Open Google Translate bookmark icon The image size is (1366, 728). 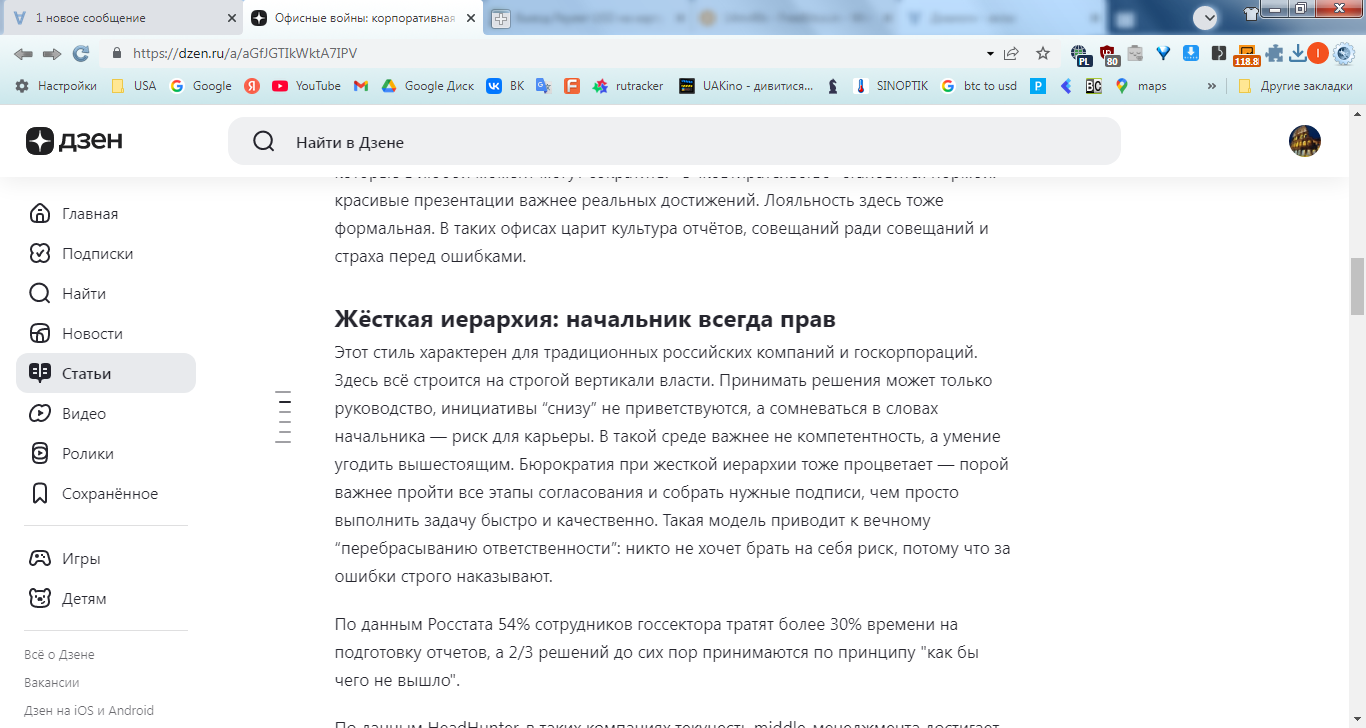[543, 86]
